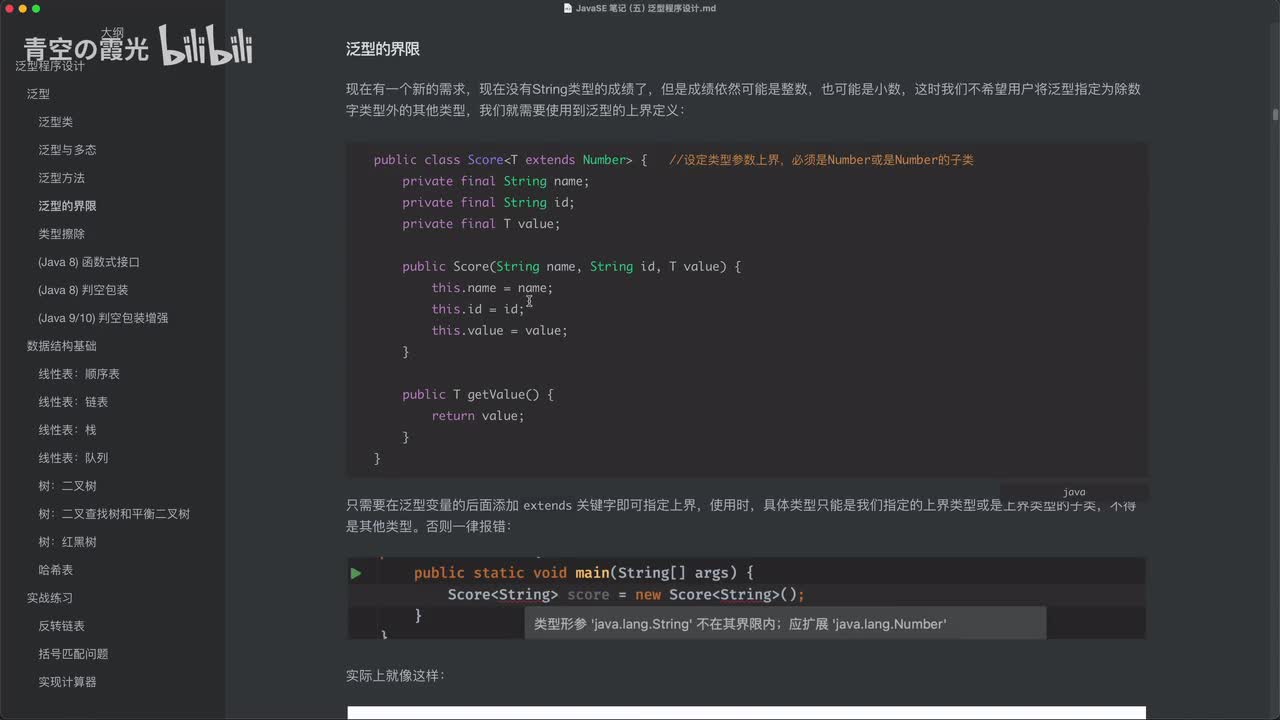Jump to 泛型类 section in outline
This screenshot has width=1280, height=720.
click(x=56, y=122)
